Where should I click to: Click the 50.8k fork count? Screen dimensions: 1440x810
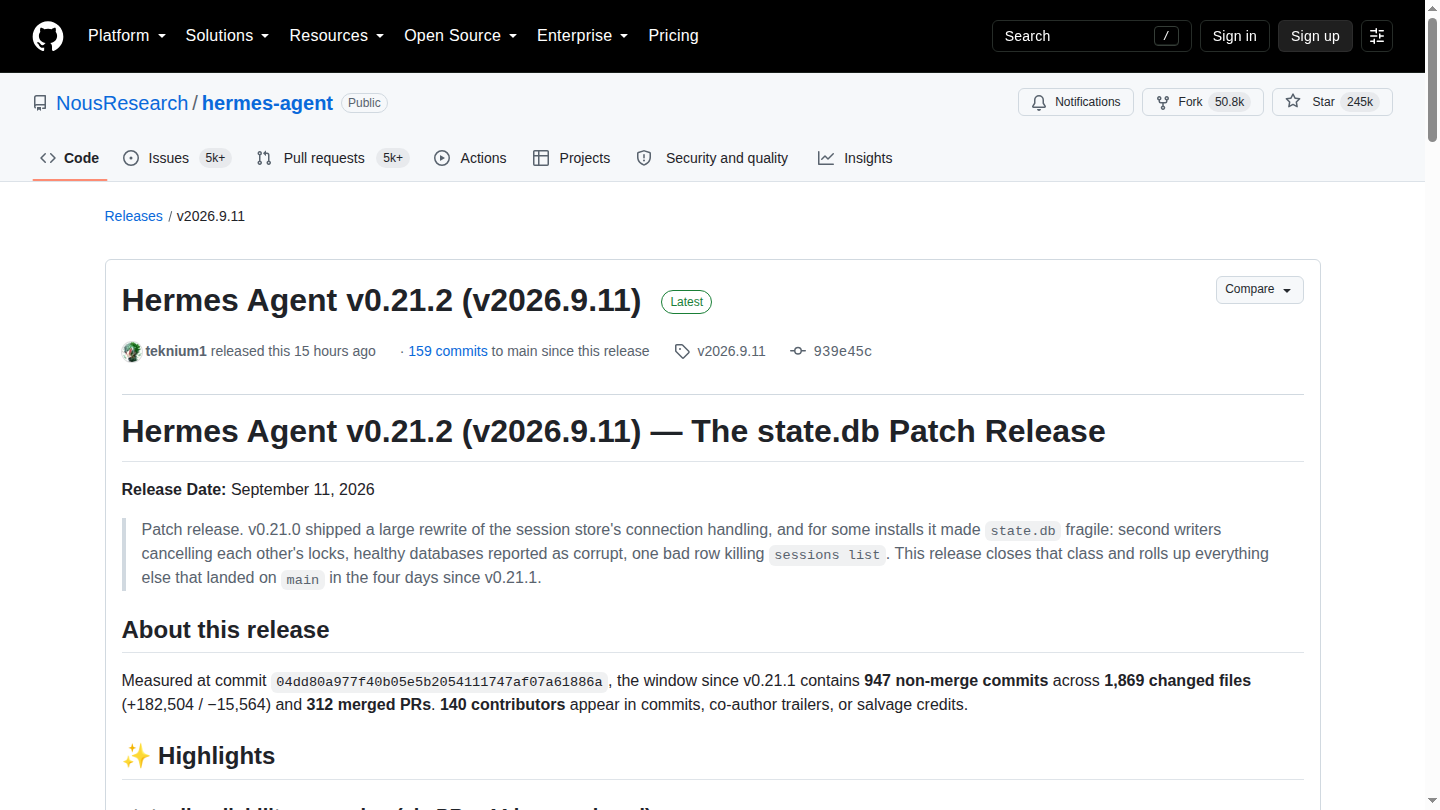point(1229,102)
